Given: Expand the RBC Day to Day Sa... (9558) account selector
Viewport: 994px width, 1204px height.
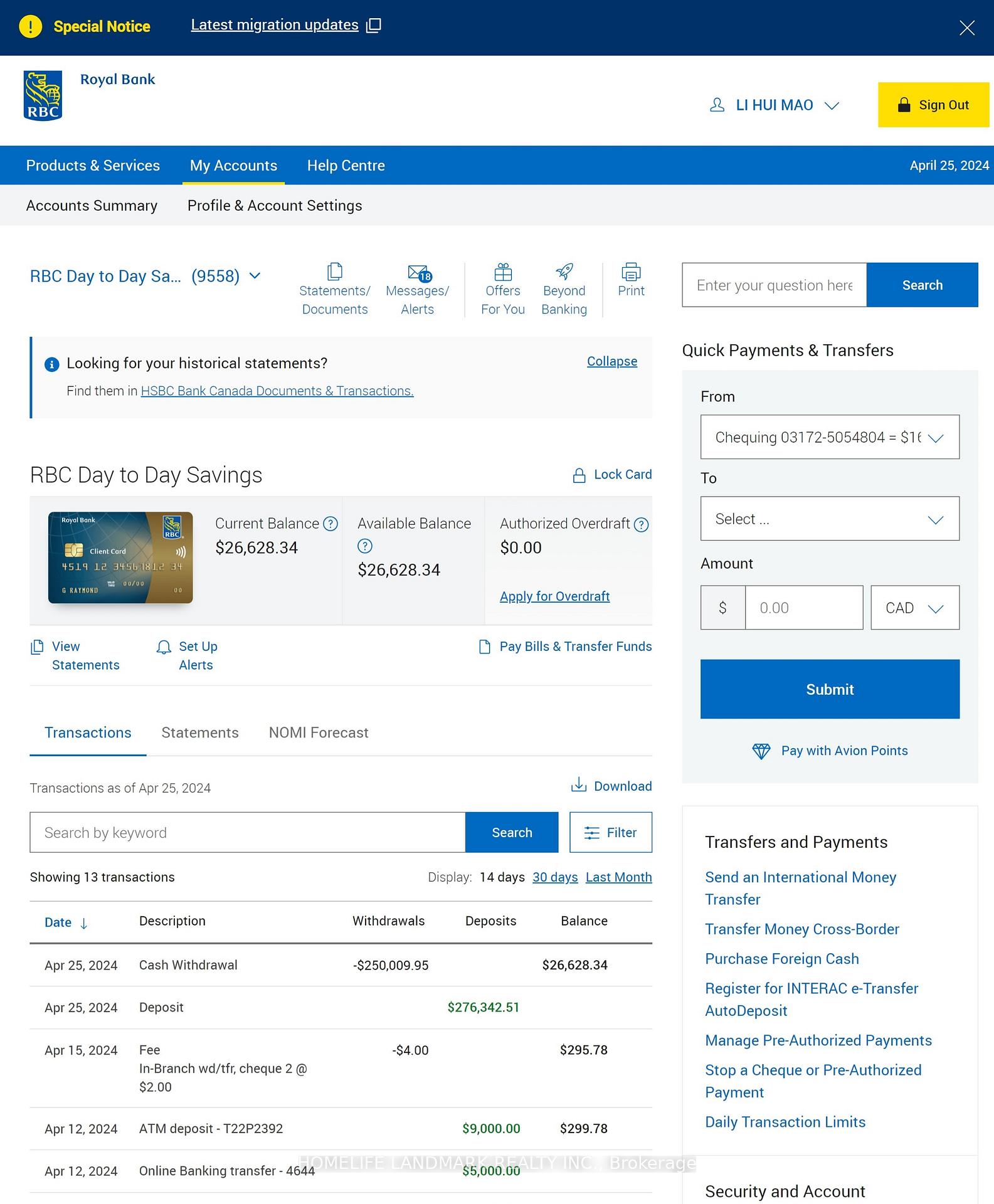Looking at the screenshot, I should click(x=145, y=276).
